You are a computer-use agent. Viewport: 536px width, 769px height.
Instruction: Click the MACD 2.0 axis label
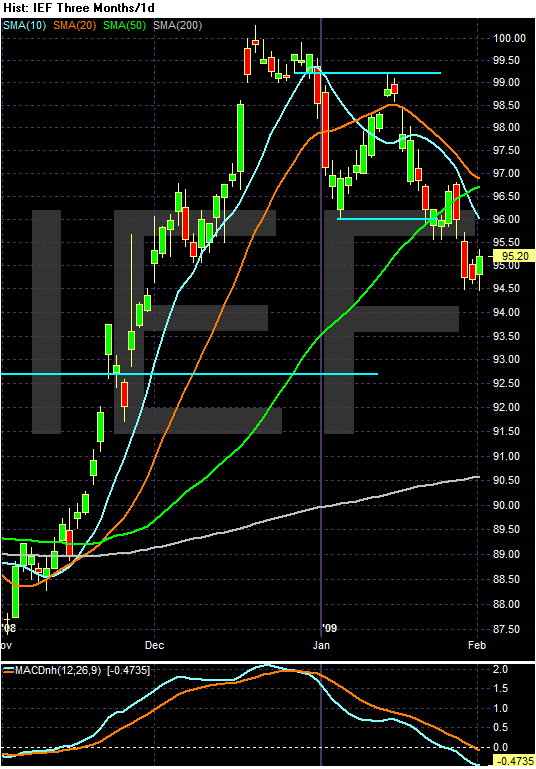tap(501, 670)
